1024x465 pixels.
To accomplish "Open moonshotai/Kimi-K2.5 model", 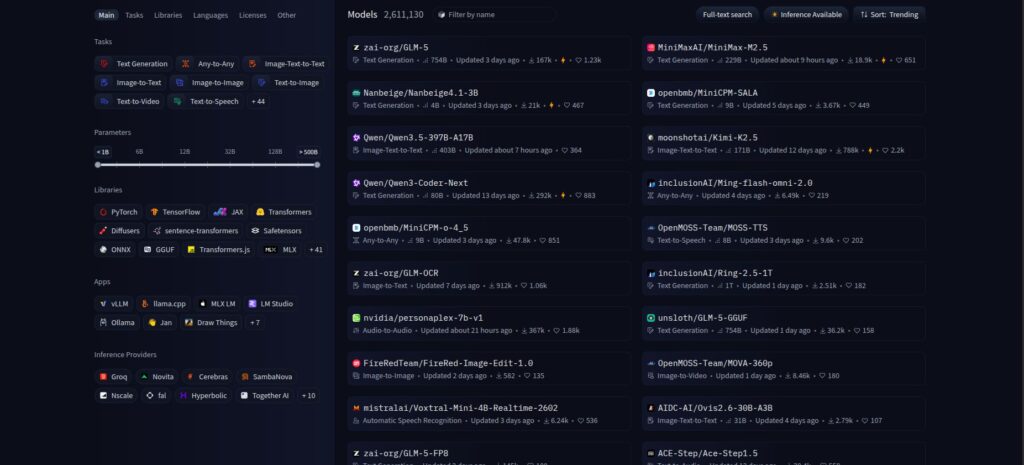I will pos(783,143).
